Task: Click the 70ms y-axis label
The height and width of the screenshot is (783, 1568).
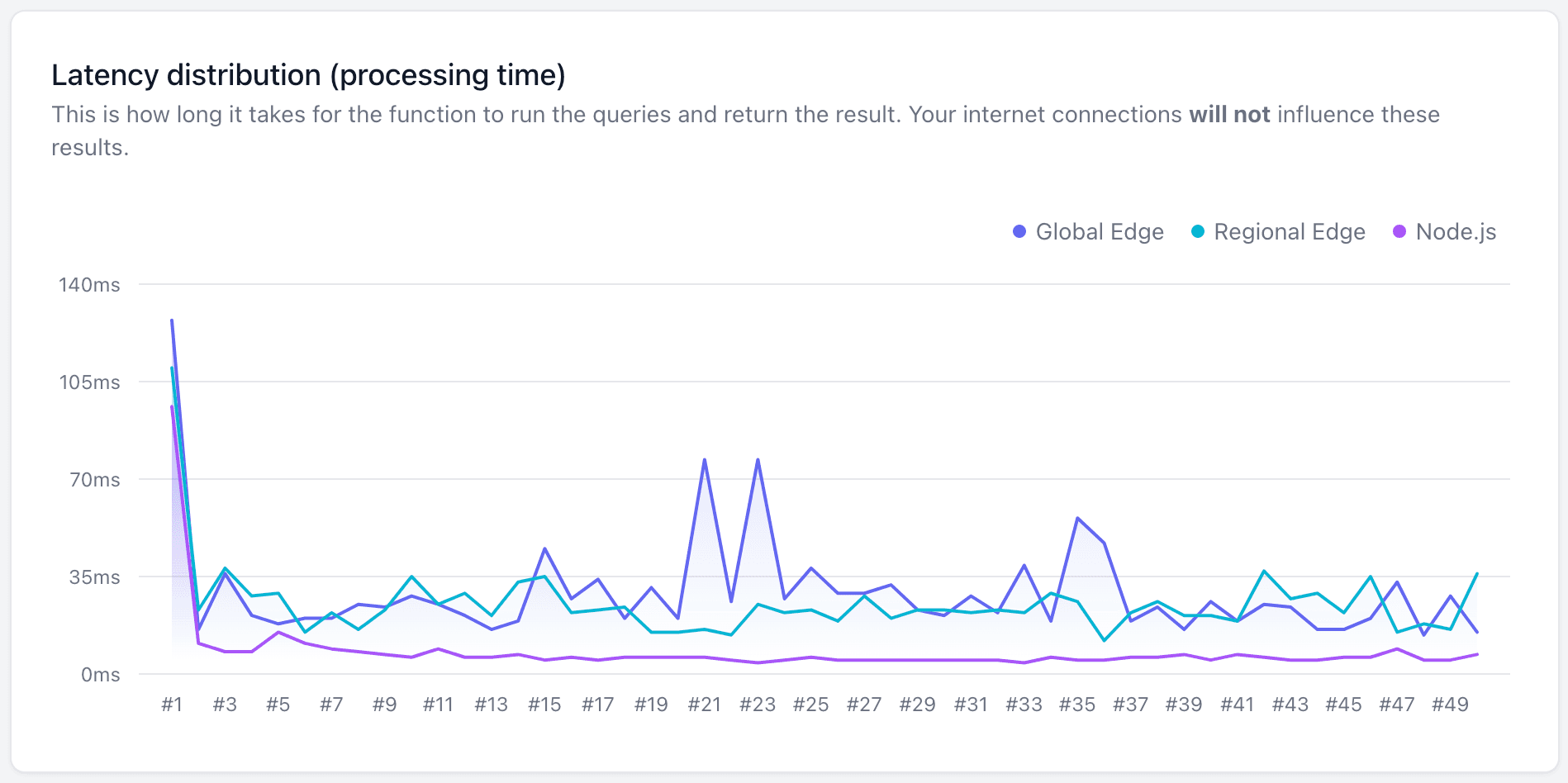Action: tap(95, 480)
